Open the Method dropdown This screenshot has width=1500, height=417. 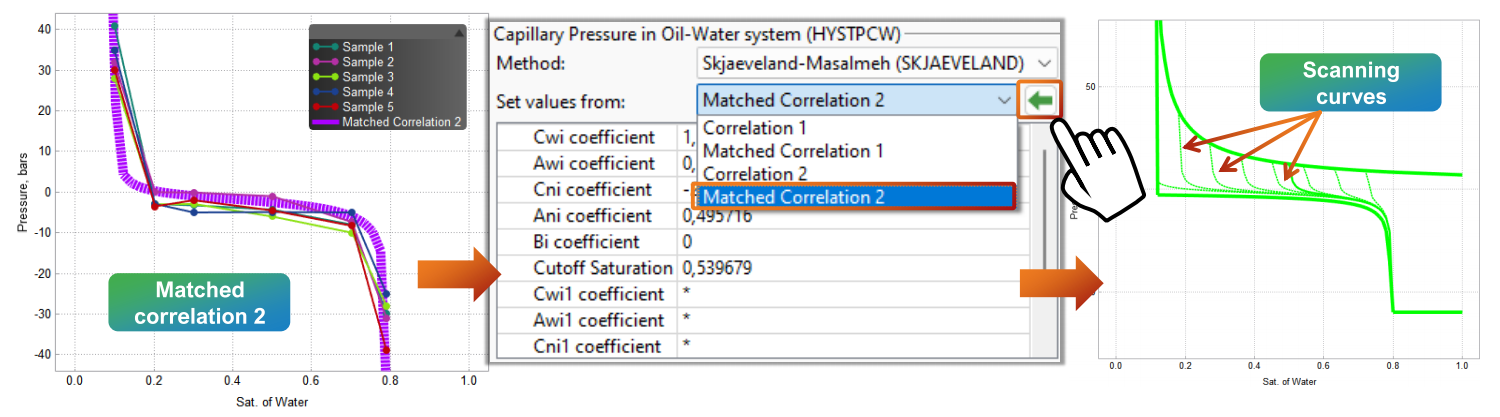click(x=876, y=63)
